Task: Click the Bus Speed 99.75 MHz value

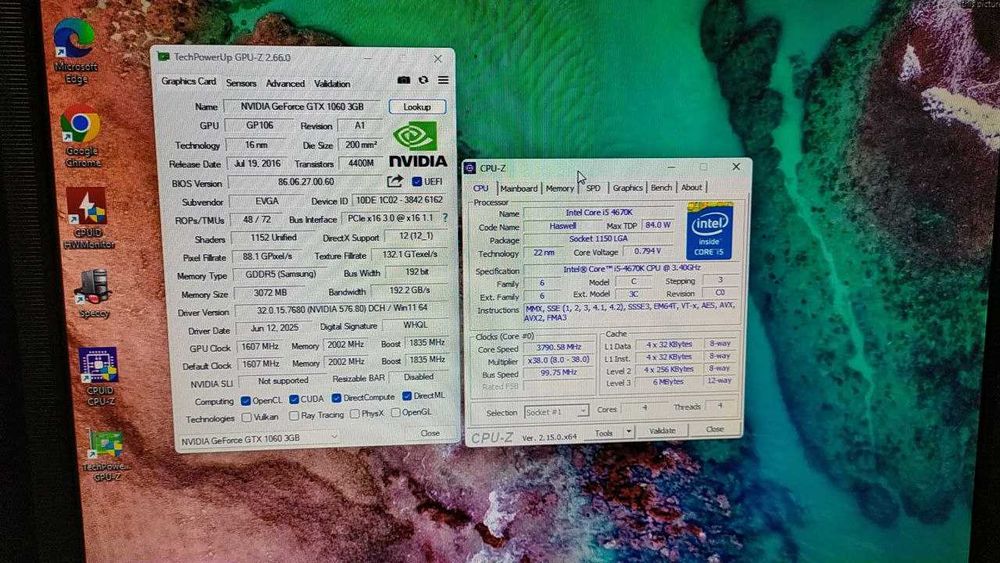Action: tap(559, 372)
